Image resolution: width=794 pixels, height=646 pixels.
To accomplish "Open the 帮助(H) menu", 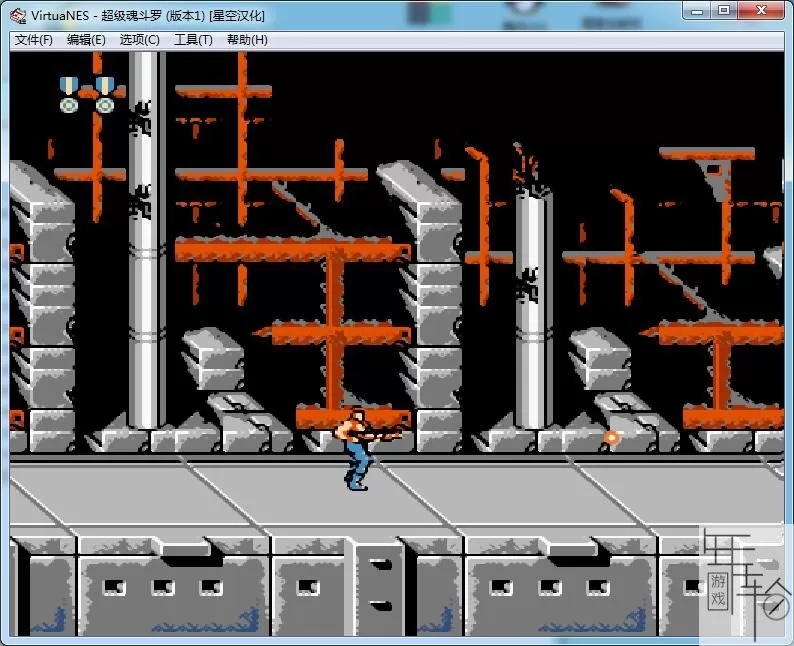I will pyautogui.click(x=247, y=40).
